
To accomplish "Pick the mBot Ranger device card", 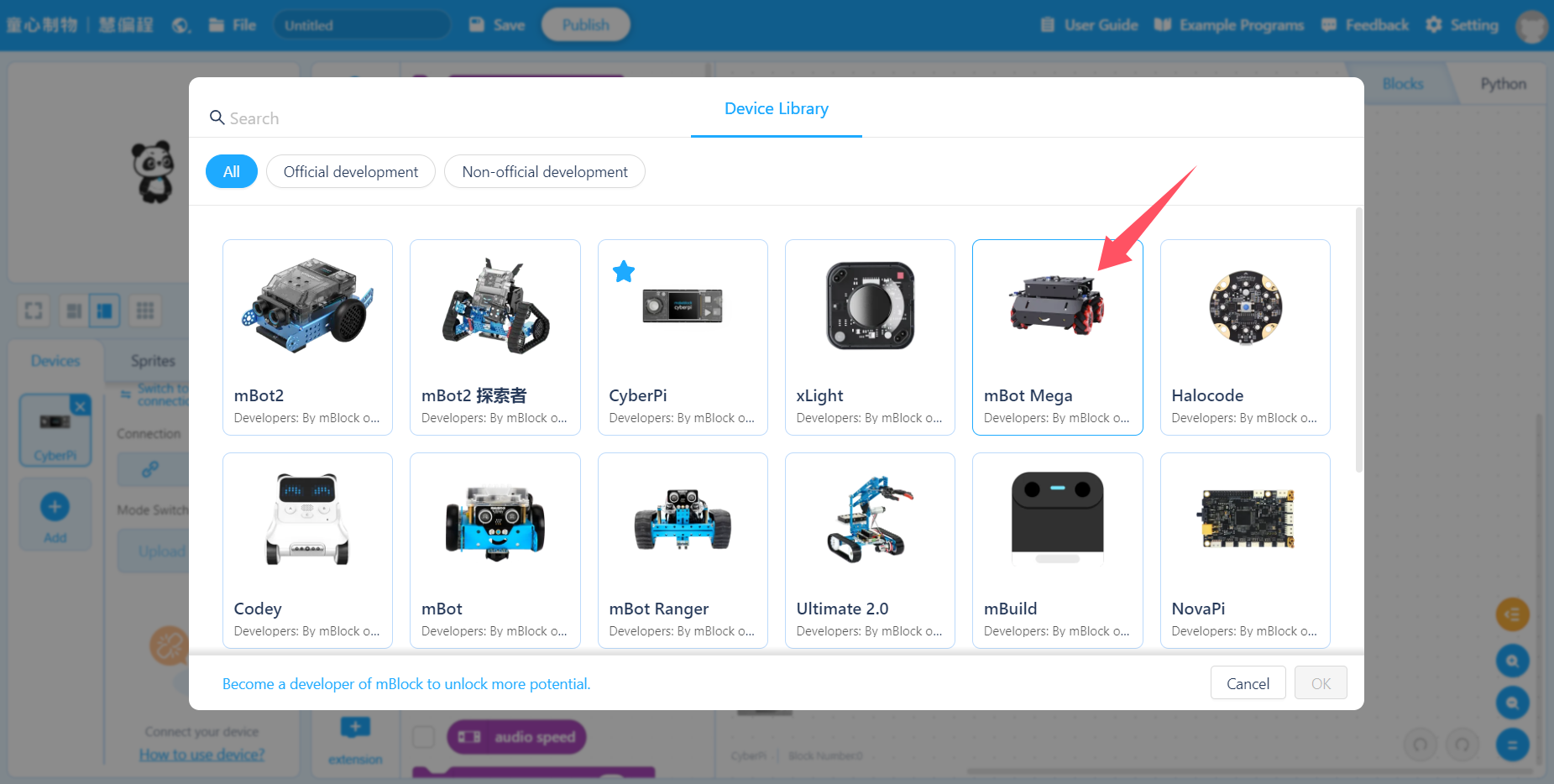I will pos(683,551).
